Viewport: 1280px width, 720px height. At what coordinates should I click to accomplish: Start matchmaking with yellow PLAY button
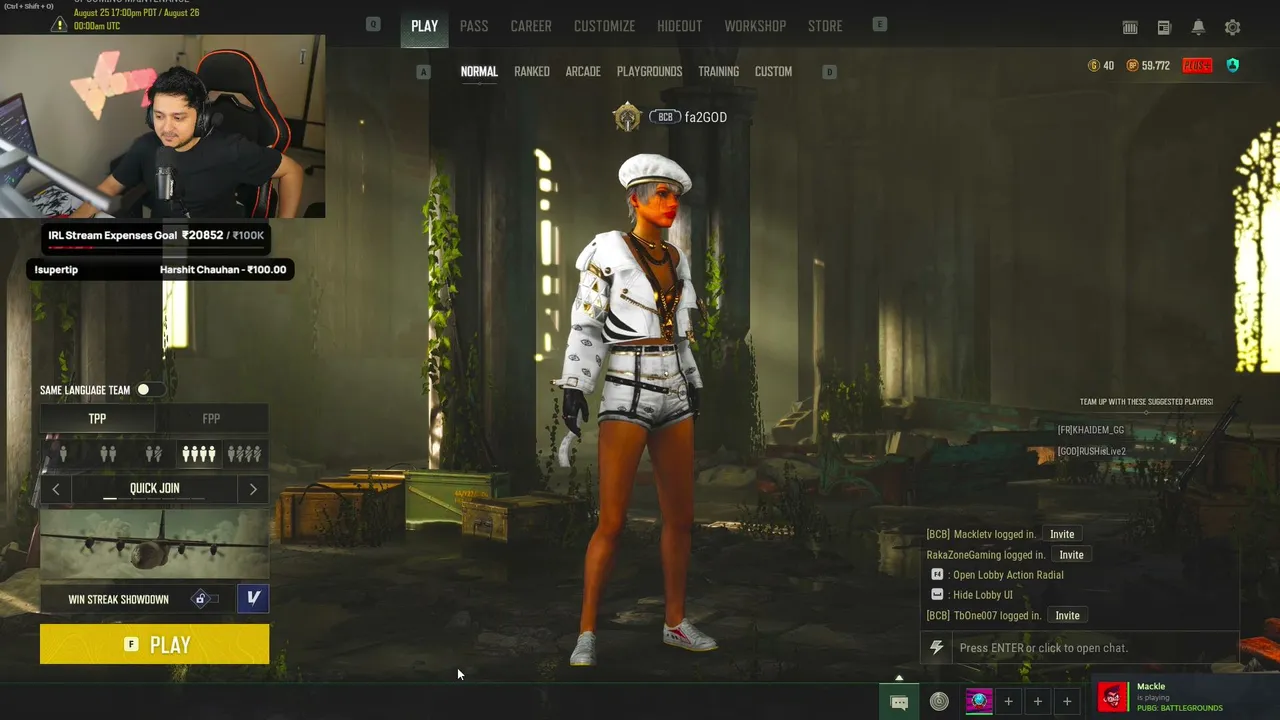[x=155, y=645]
